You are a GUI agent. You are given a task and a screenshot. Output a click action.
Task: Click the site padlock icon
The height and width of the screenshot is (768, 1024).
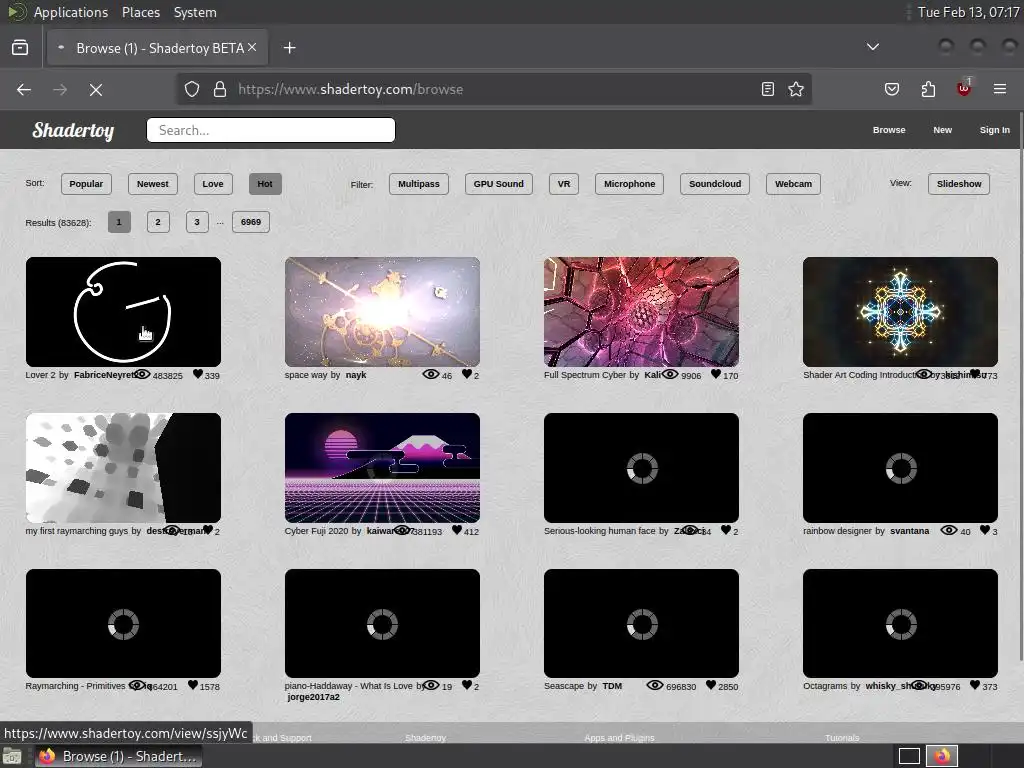coord(220,89)
